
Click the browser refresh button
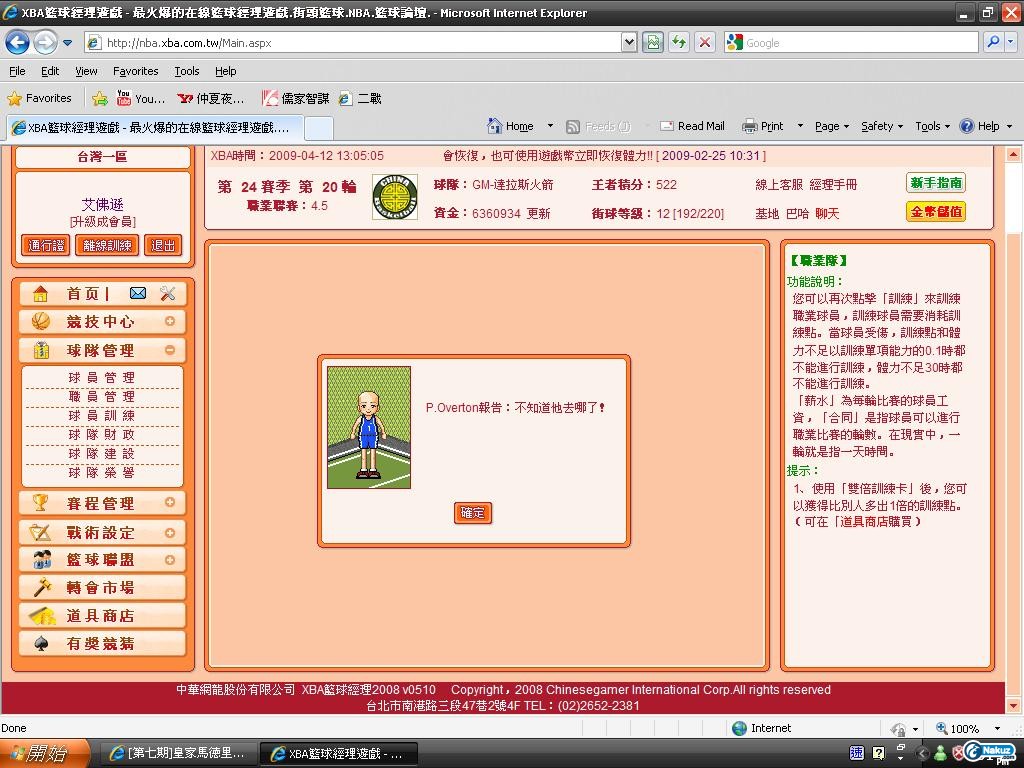pos(679,42)
